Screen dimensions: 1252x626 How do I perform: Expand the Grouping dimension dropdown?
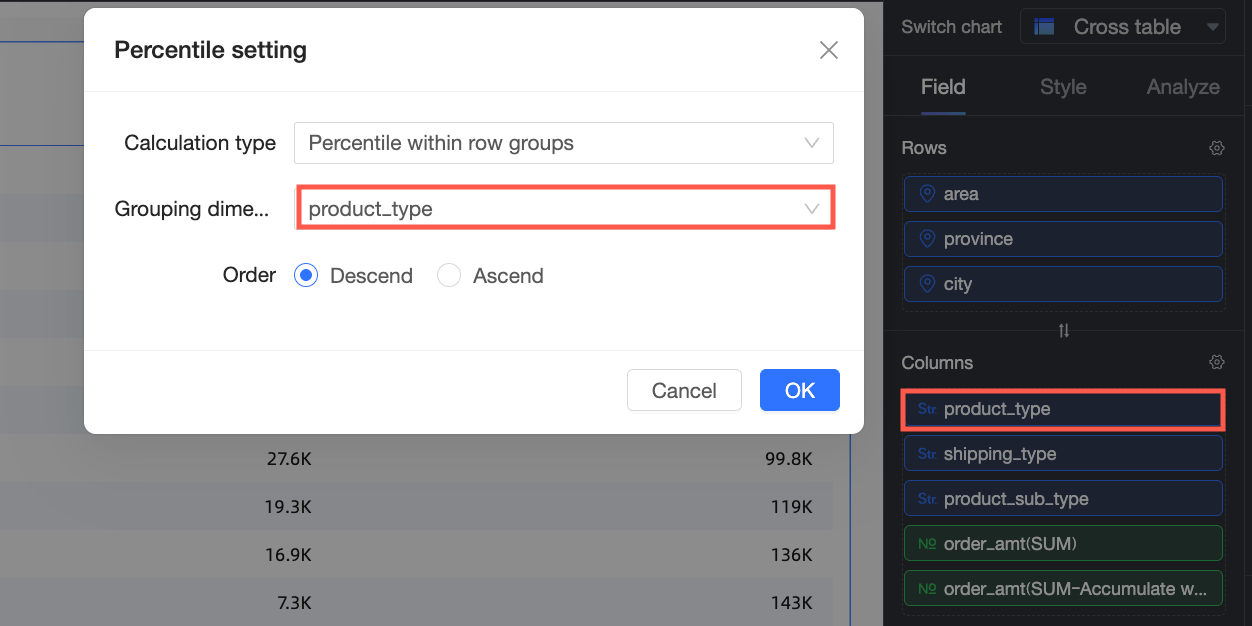[565, 209]
